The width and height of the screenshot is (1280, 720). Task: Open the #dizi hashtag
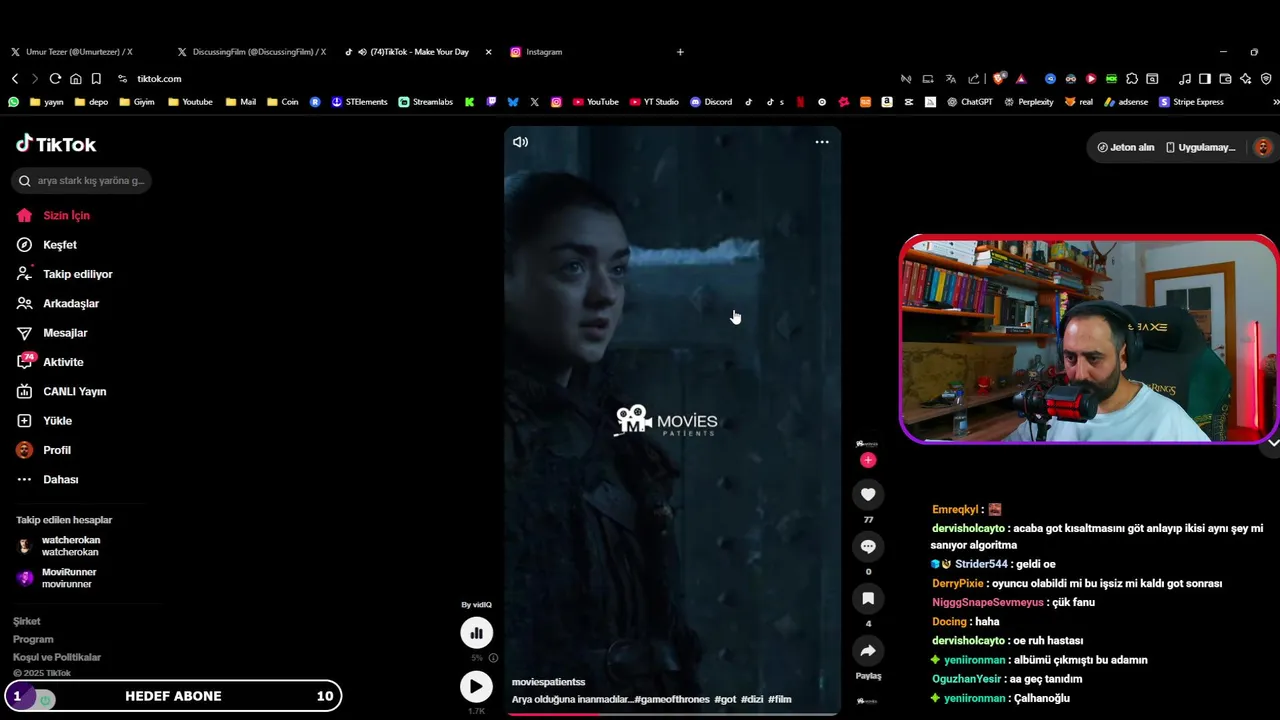pos(752,699)
